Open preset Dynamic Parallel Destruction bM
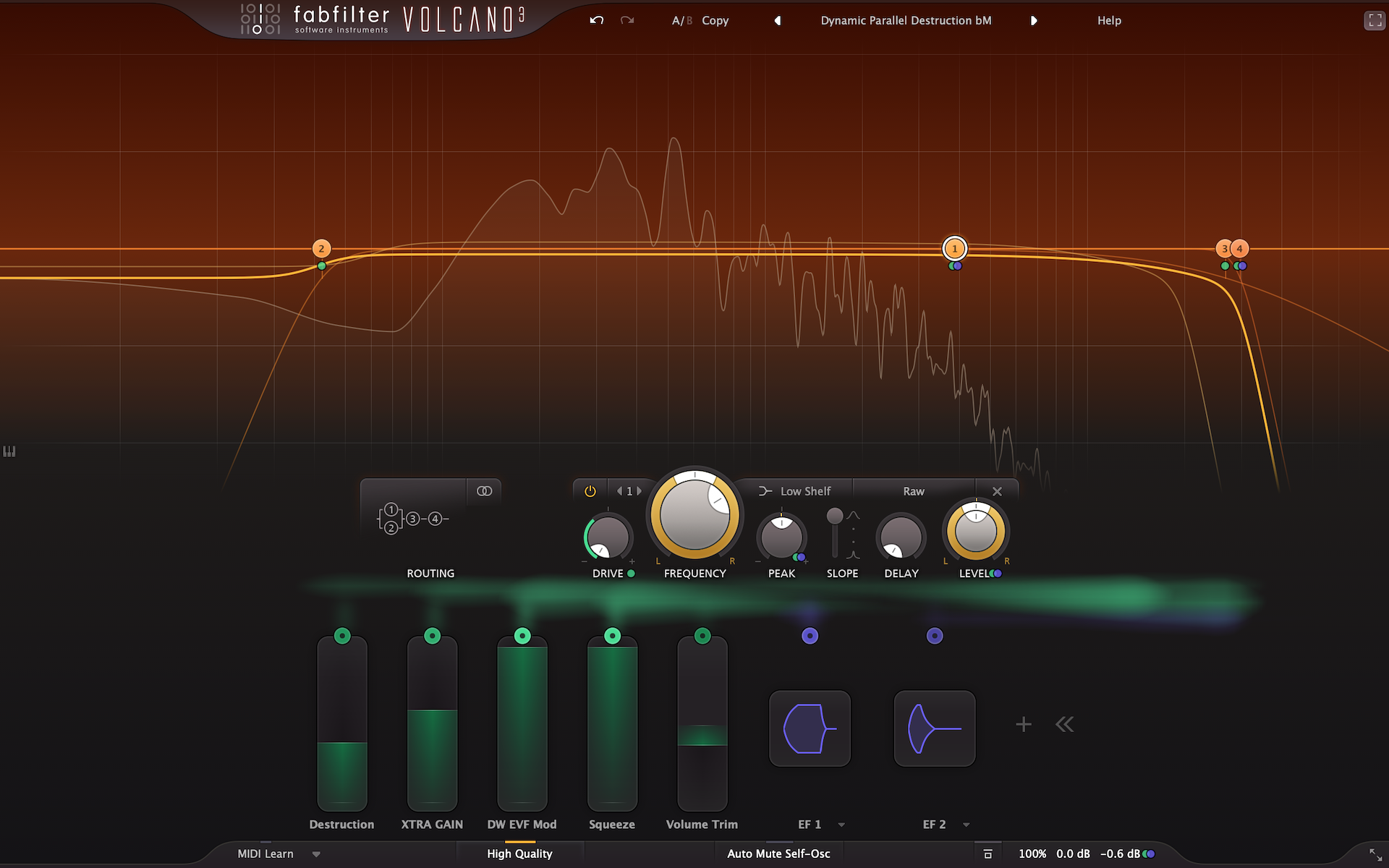Screen dimensions: 1389x868 tap(906, 20)
